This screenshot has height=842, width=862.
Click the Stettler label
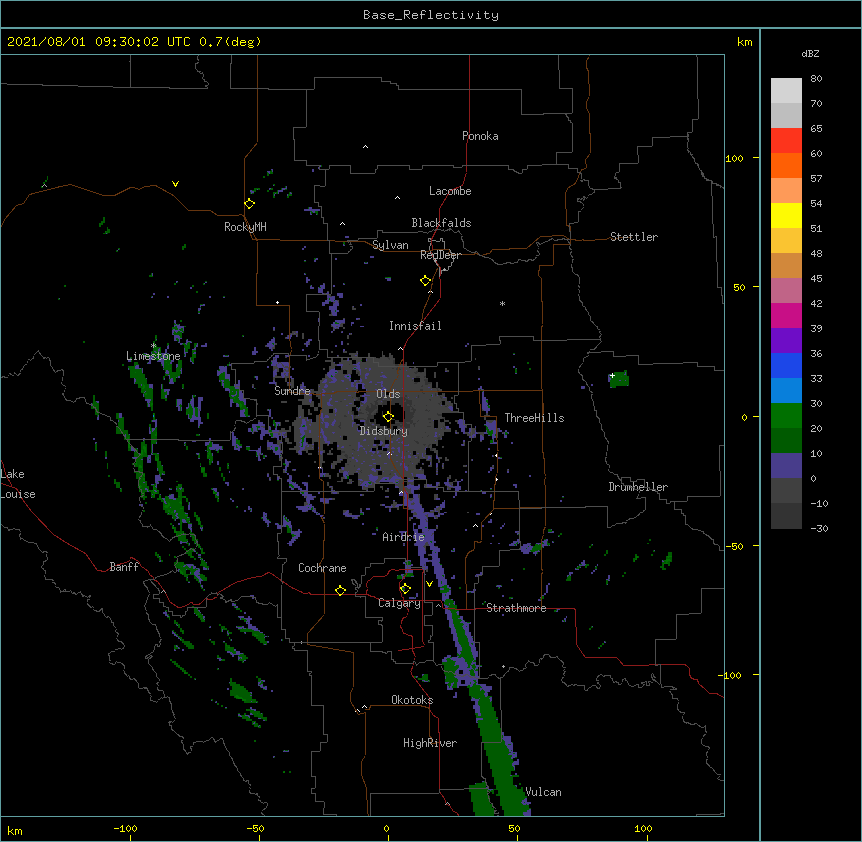point(634,237)
